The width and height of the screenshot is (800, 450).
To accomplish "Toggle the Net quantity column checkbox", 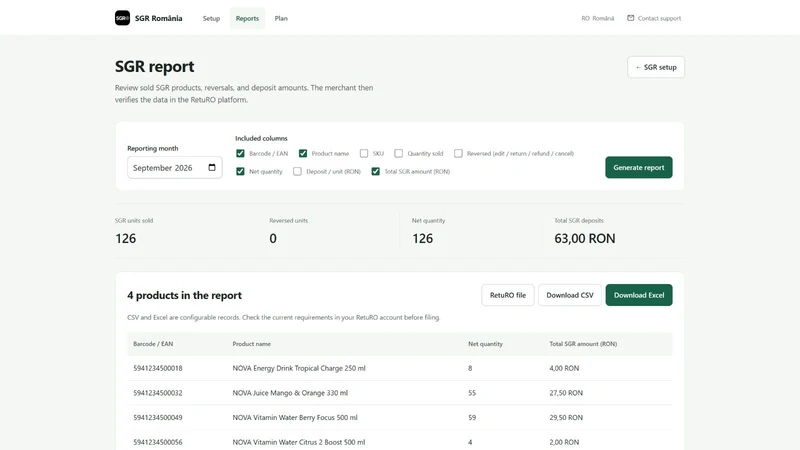I will pyautogui.click(x=240, y=171).
